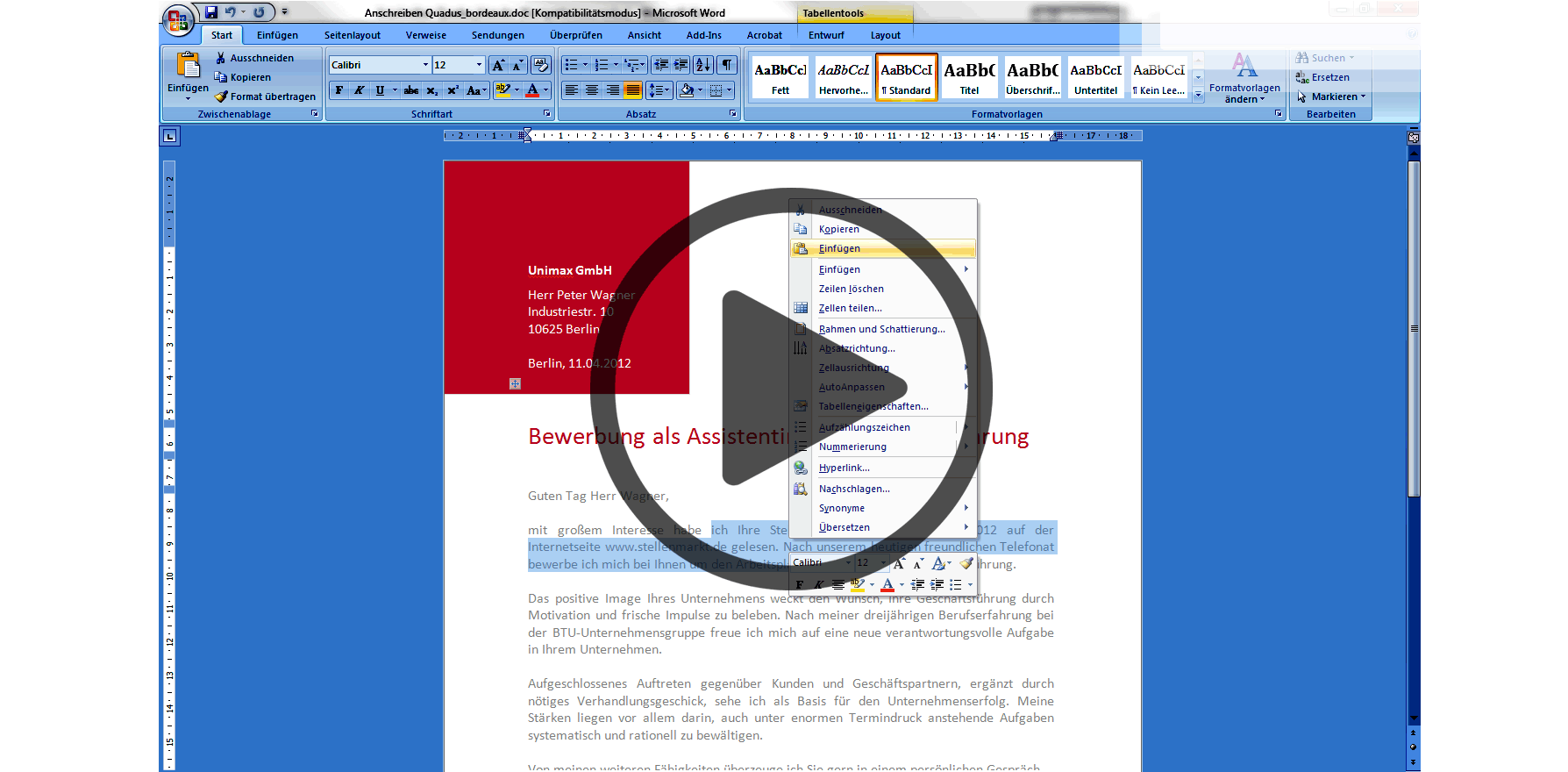This screenshot has height=772, width=1568.
Task: Click the Save icon in quick access toolbar
Action: pyautogui.click(x=211, y=12)
